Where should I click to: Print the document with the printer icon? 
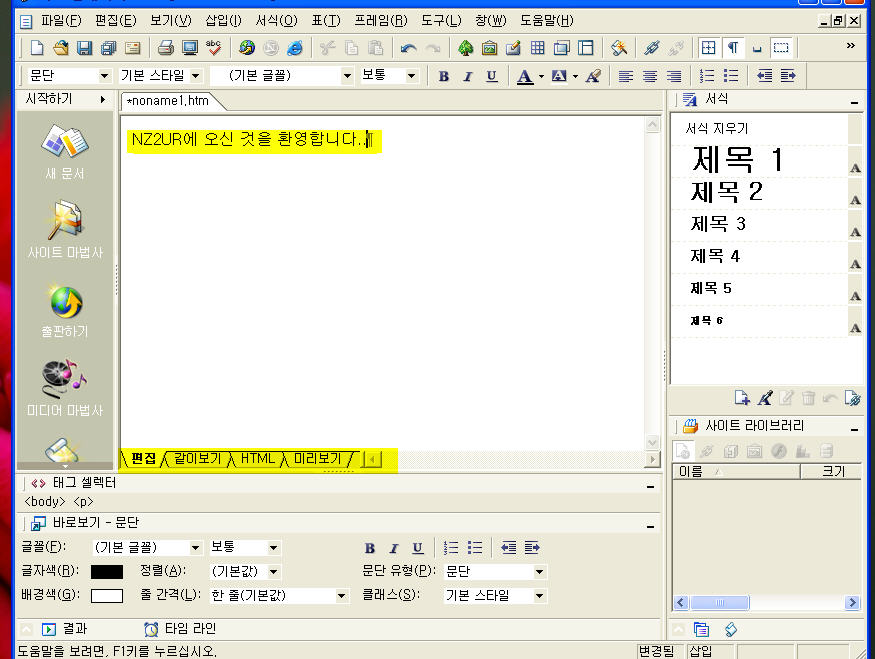click(x=166, y=48)
